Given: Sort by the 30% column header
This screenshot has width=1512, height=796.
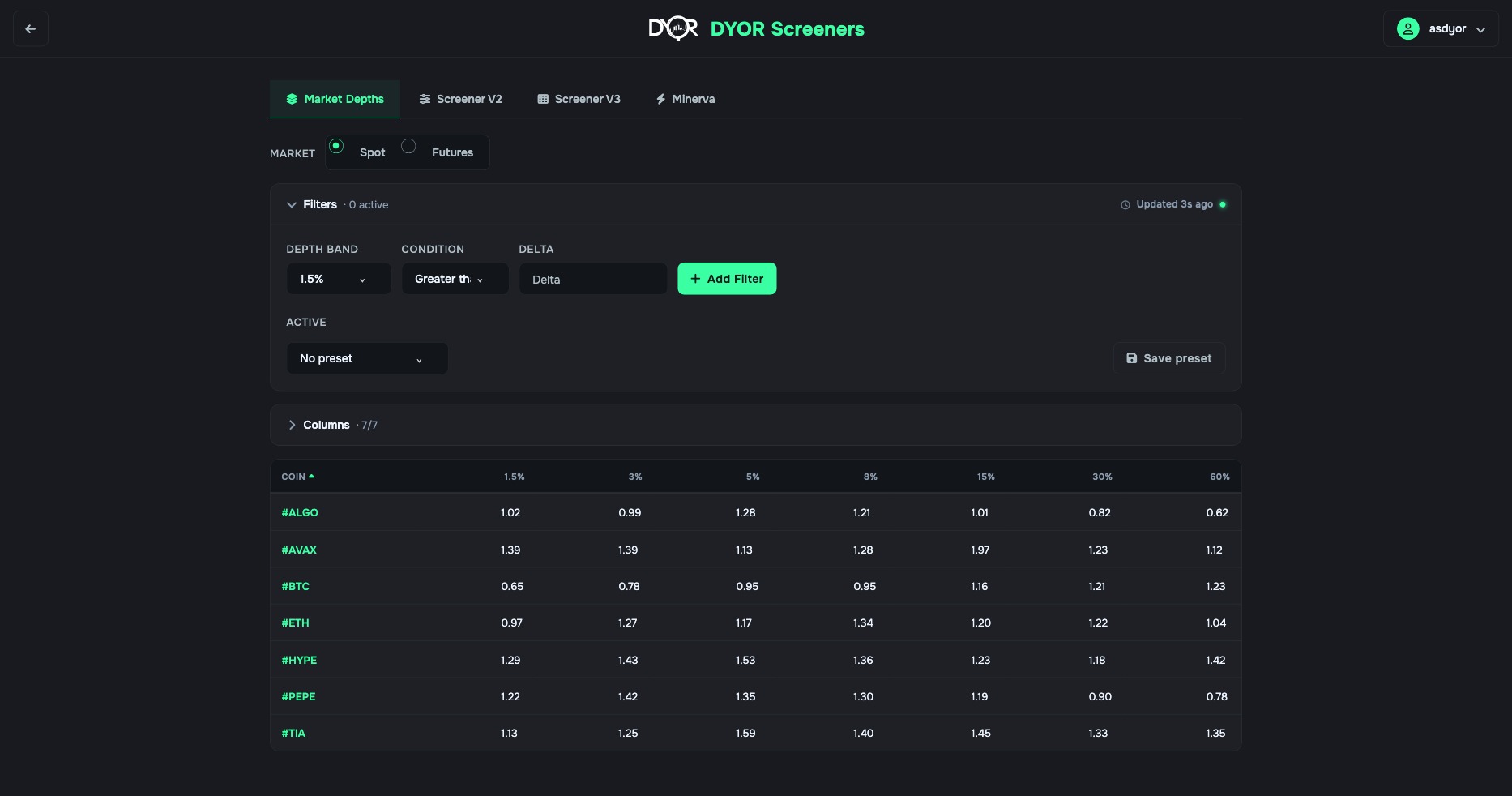Looking at the screenshot, I should [x=1102, y=477].
